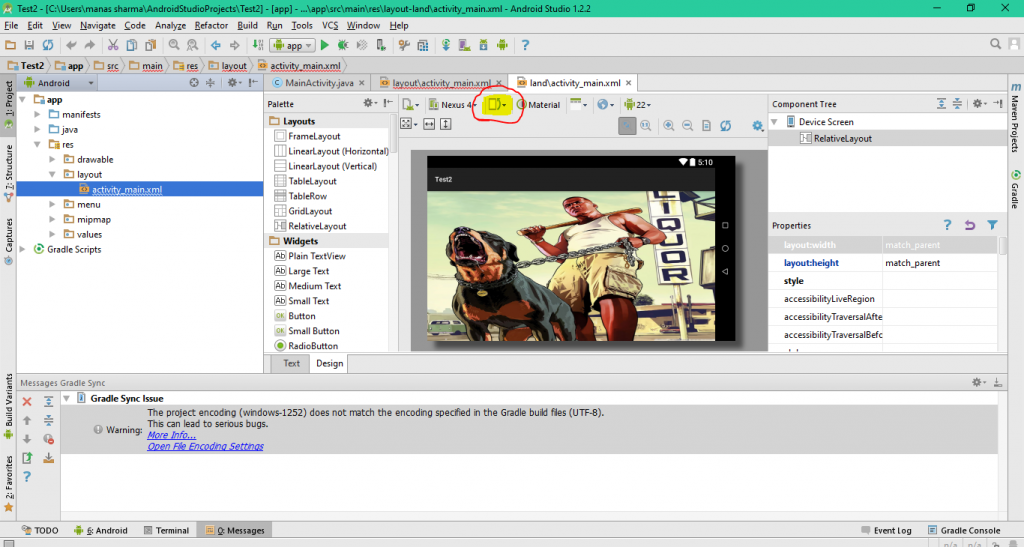
Task: Click the Search Everywhere magnifier icon
Action: pos(995,44)
